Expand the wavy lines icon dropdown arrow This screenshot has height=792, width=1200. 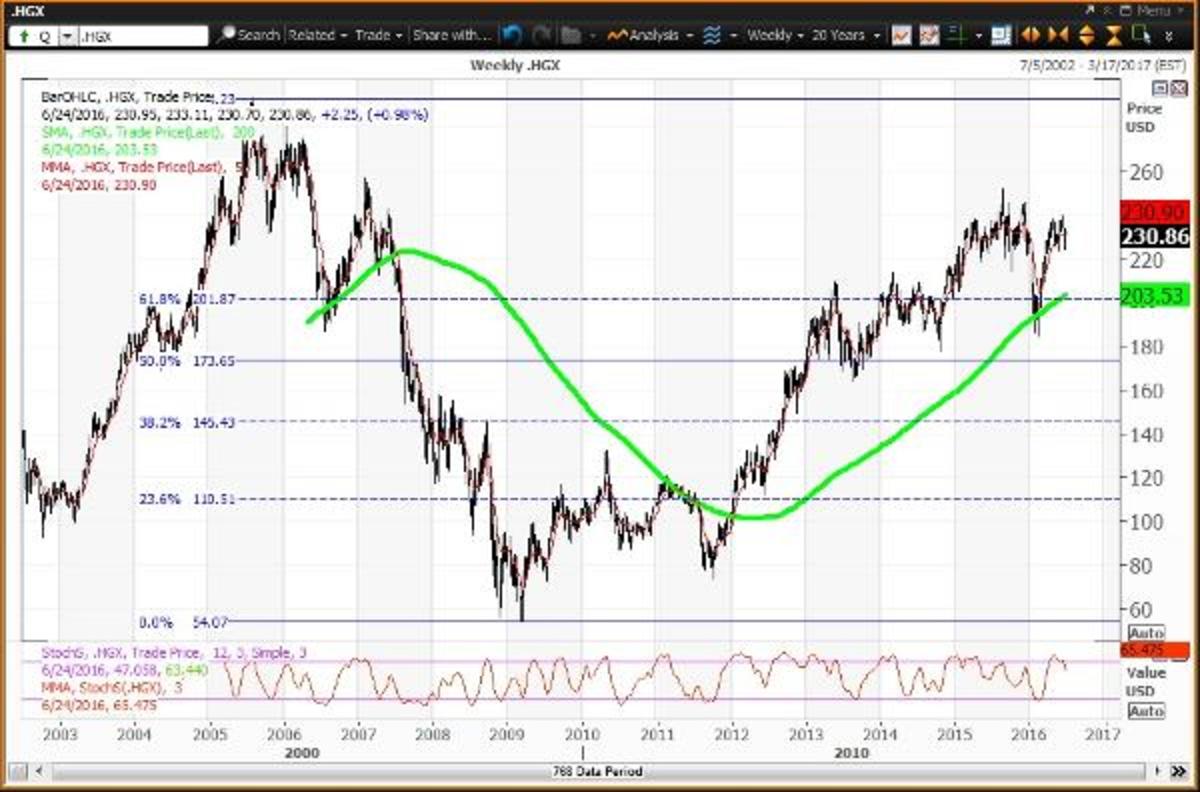[x=733, y=35]
